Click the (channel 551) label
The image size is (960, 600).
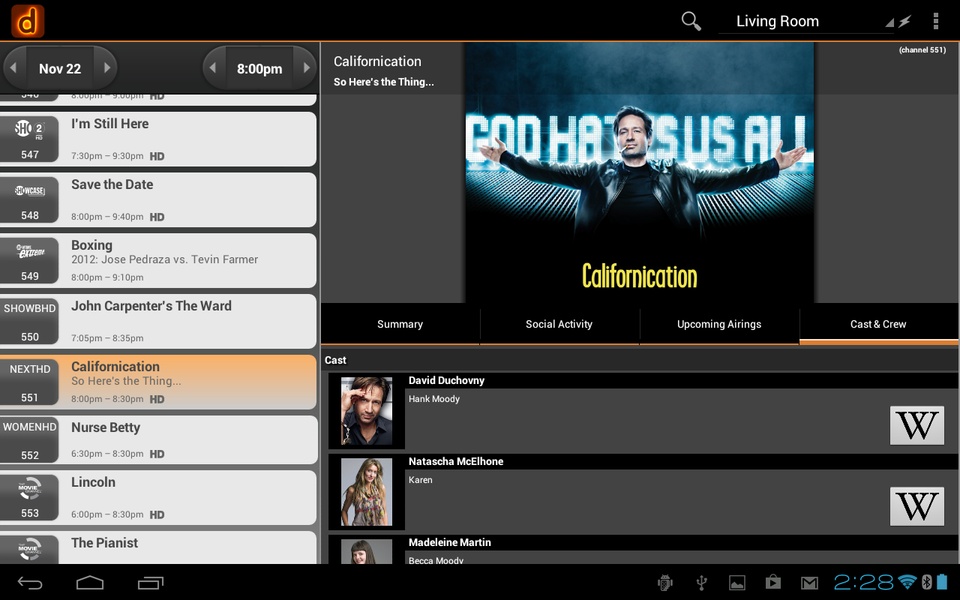(x=922, y=50)
